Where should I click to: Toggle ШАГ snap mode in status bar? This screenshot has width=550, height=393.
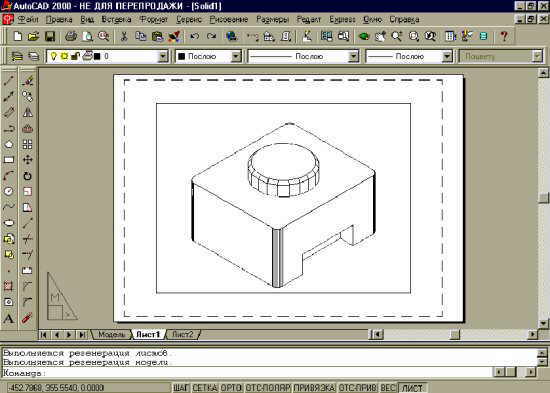(181, 388)
